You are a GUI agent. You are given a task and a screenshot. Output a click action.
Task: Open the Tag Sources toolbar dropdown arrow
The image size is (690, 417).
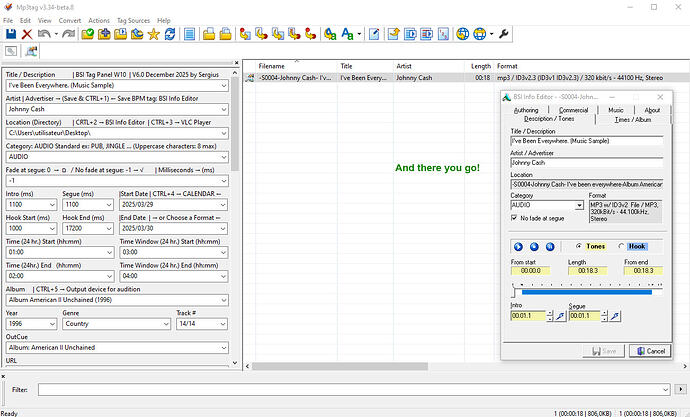click(x=491, y=34)
